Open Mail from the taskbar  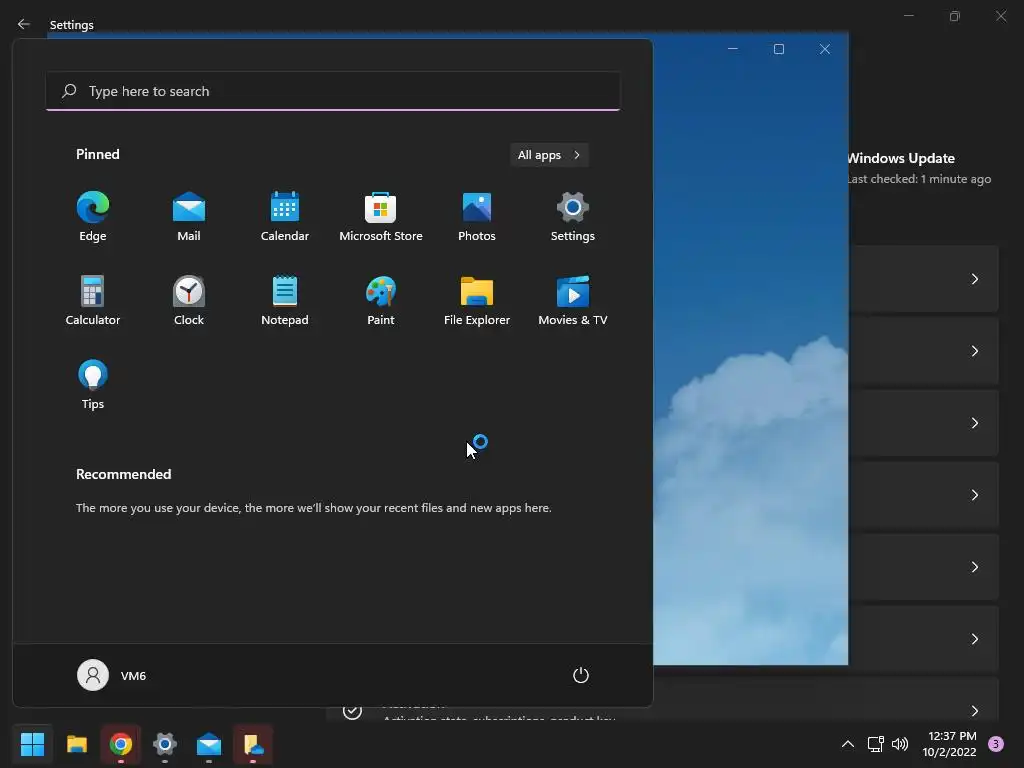[x=209, y=744]
